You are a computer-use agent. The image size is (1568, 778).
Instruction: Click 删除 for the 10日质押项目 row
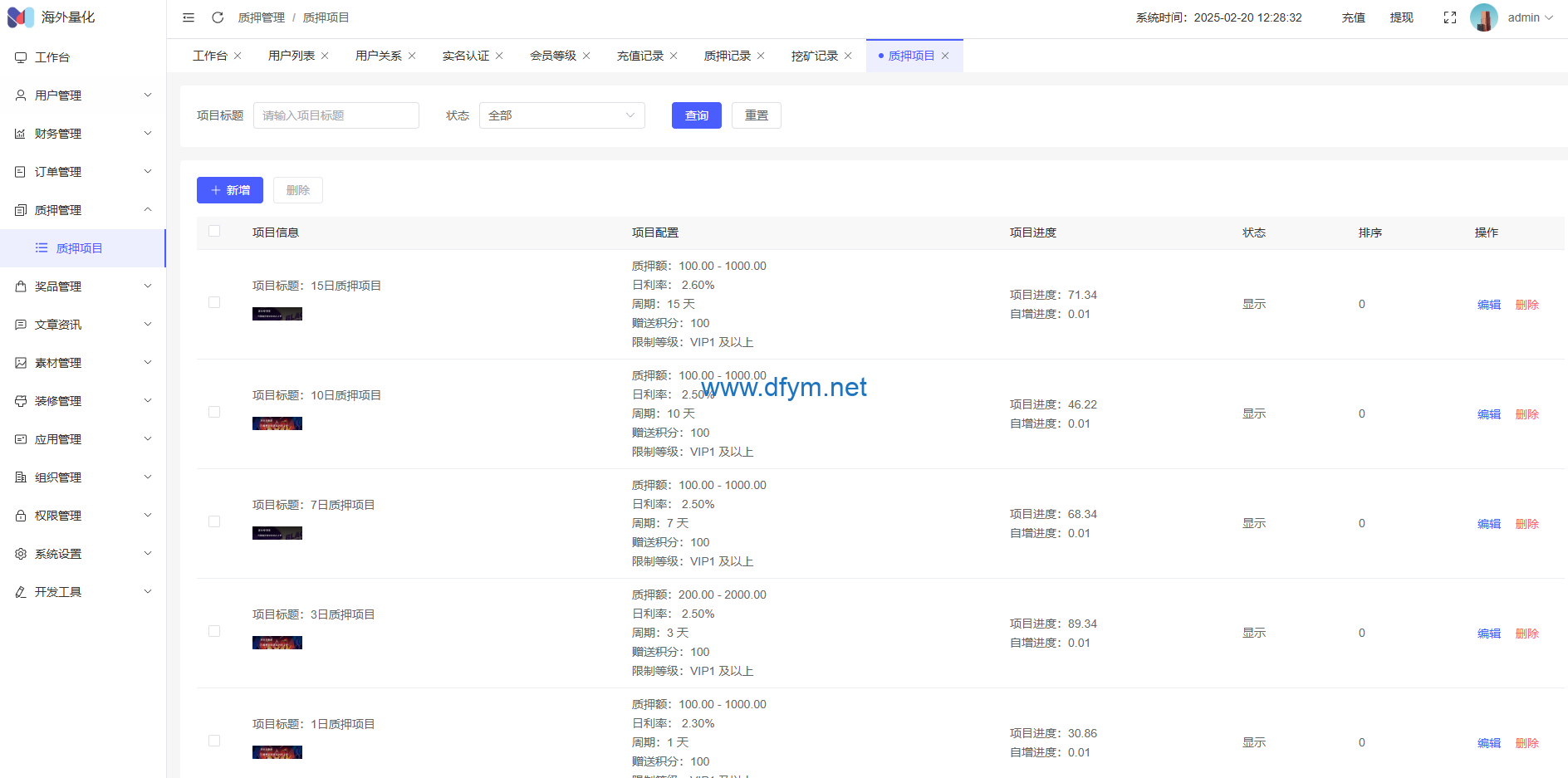1527,414
